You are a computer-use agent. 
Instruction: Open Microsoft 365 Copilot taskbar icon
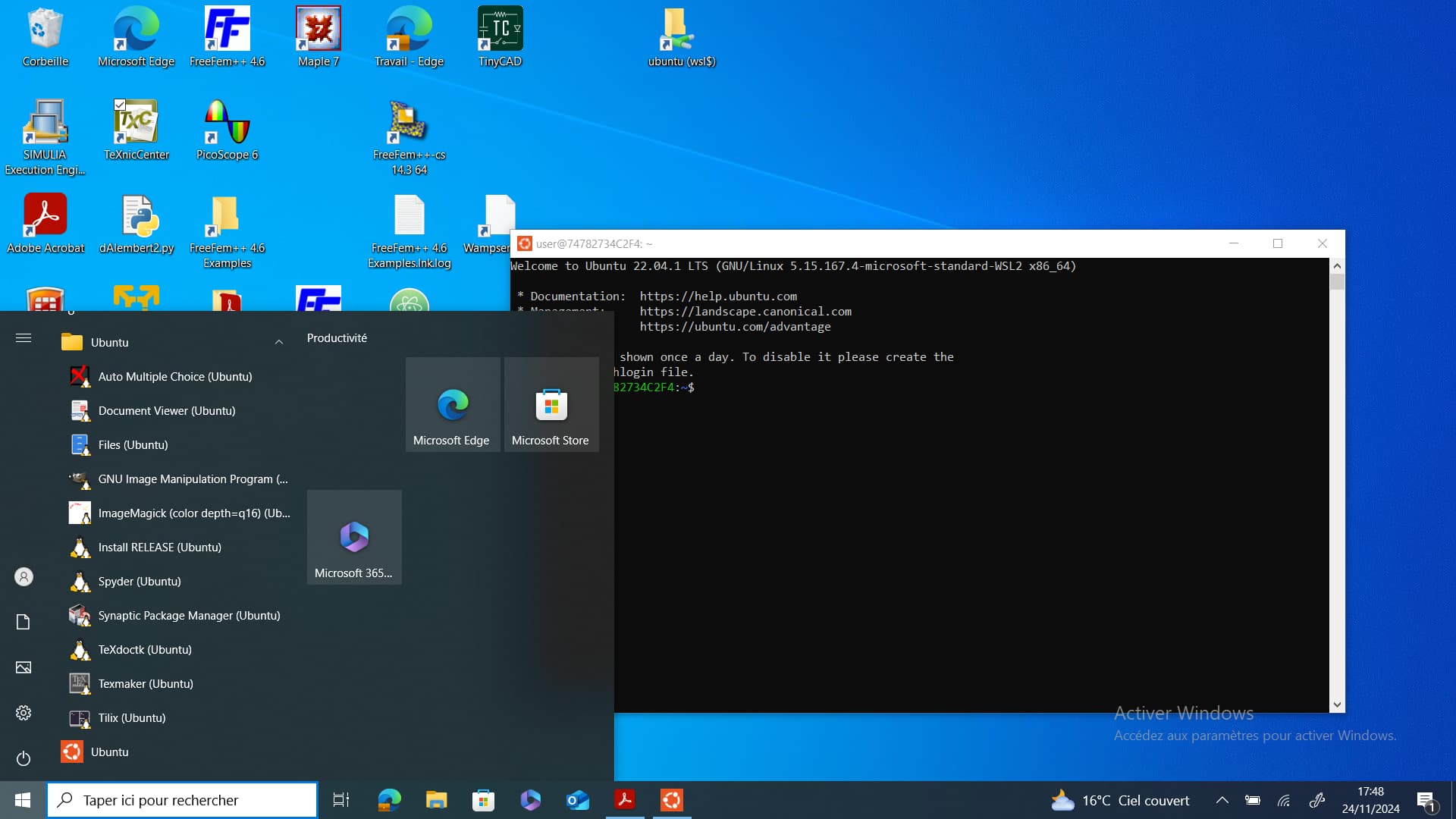530,800
